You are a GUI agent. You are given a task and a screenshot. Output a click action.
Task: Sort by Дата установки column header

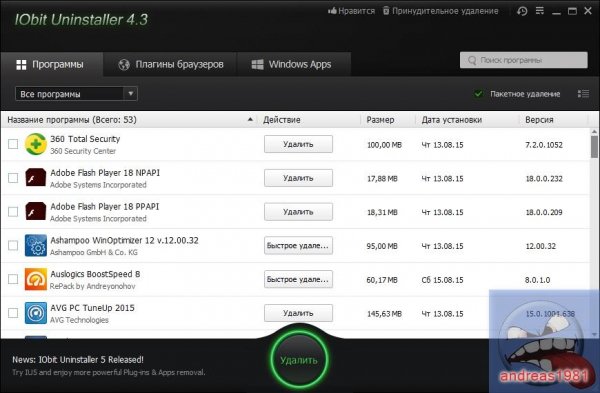point(468,120)
